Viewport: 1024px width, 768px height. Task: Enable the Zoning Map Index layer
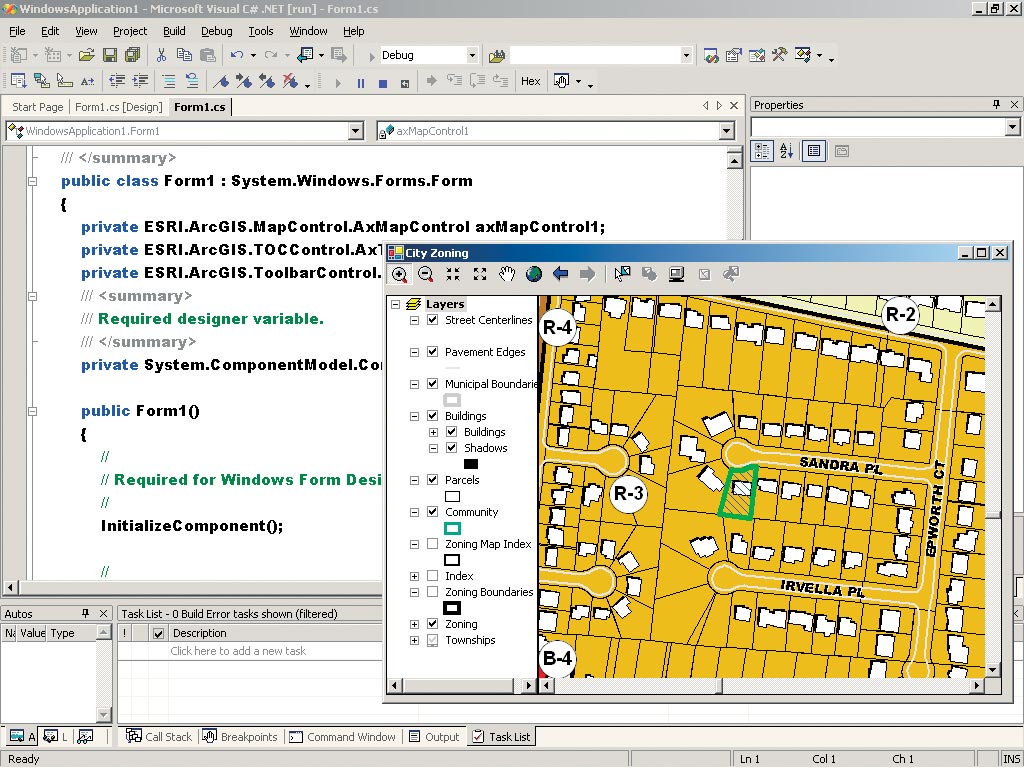[x=432, y=544]
